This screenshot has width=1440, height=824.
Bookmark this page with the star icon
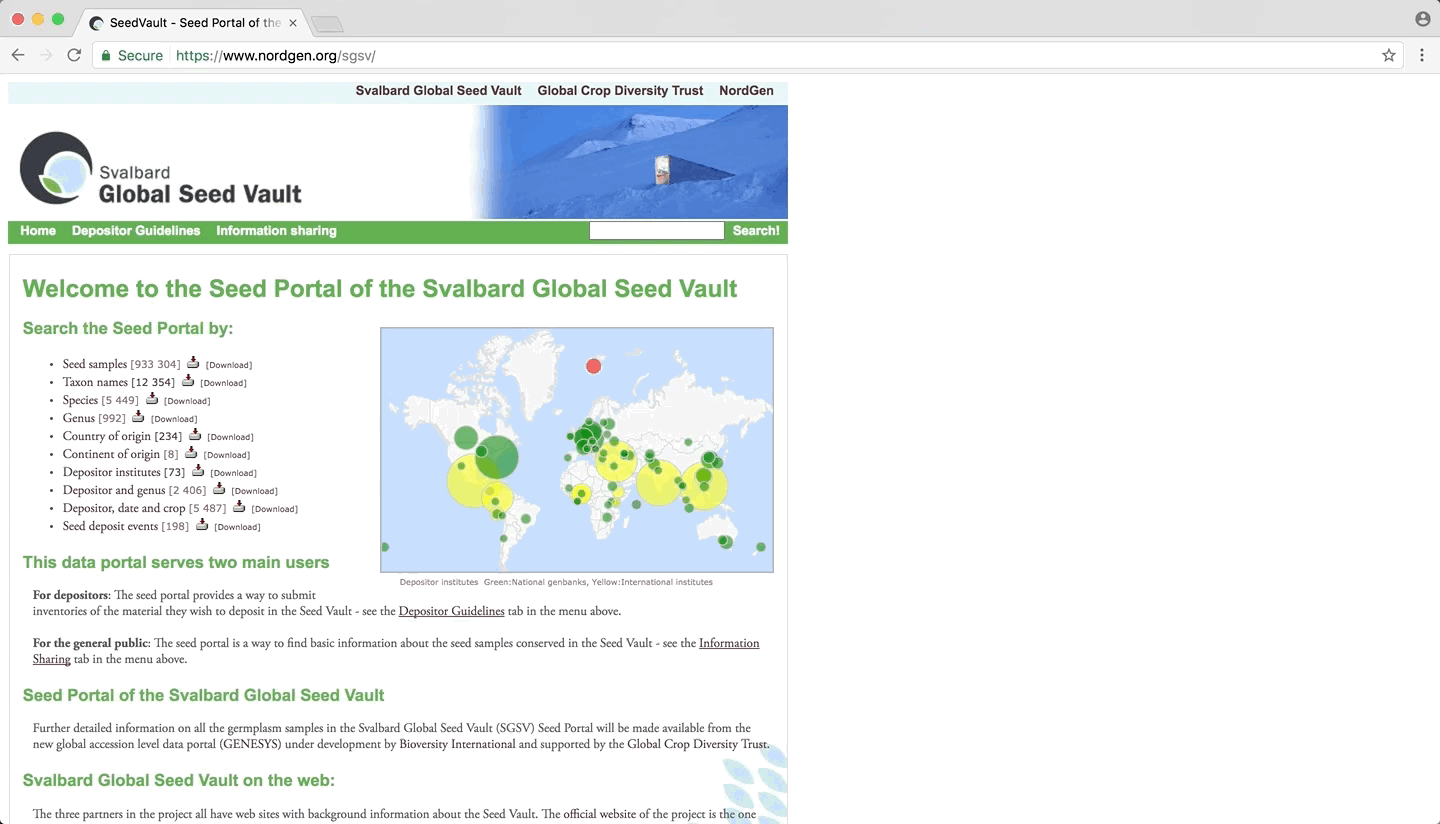coord(1389,56)
